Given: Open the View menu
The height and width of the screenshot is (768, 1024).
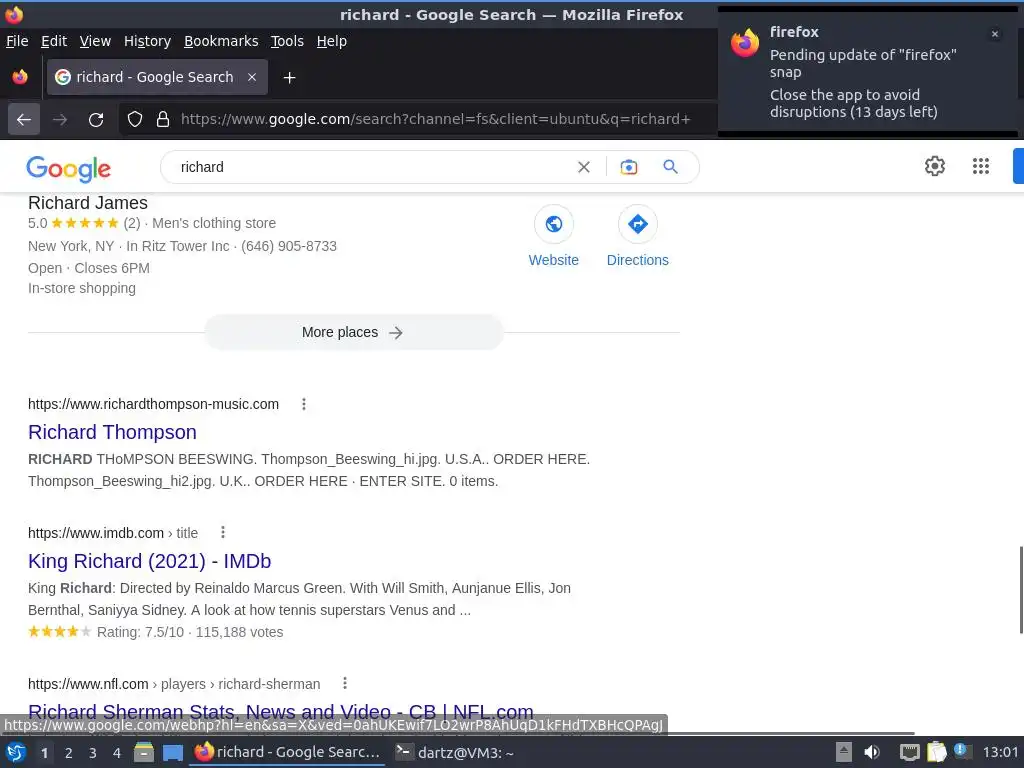Looking at the screenshot, I should pos(95,41).
